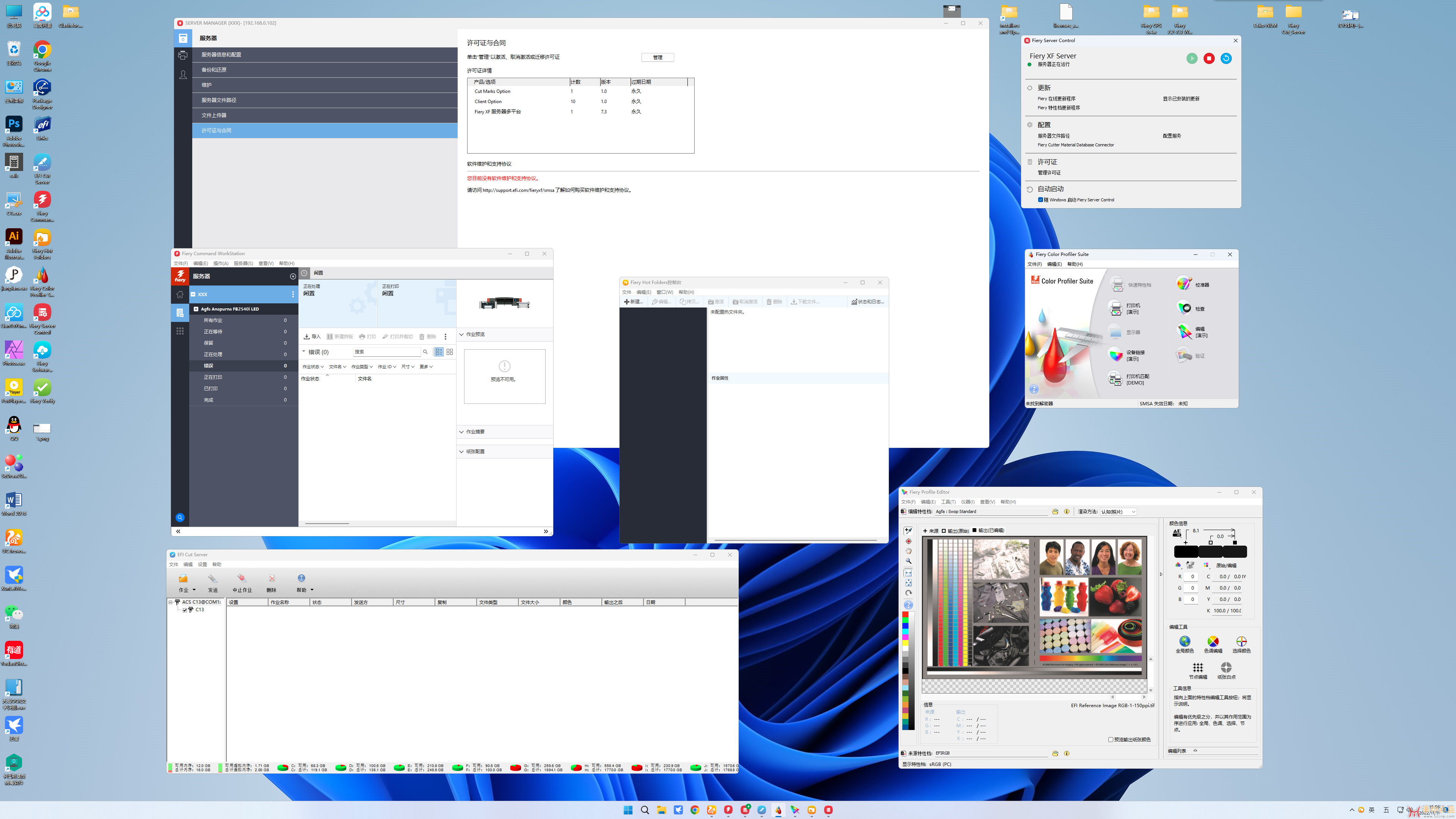
Task: Click the add server plus icon beside 服务器
Action: 293,276
